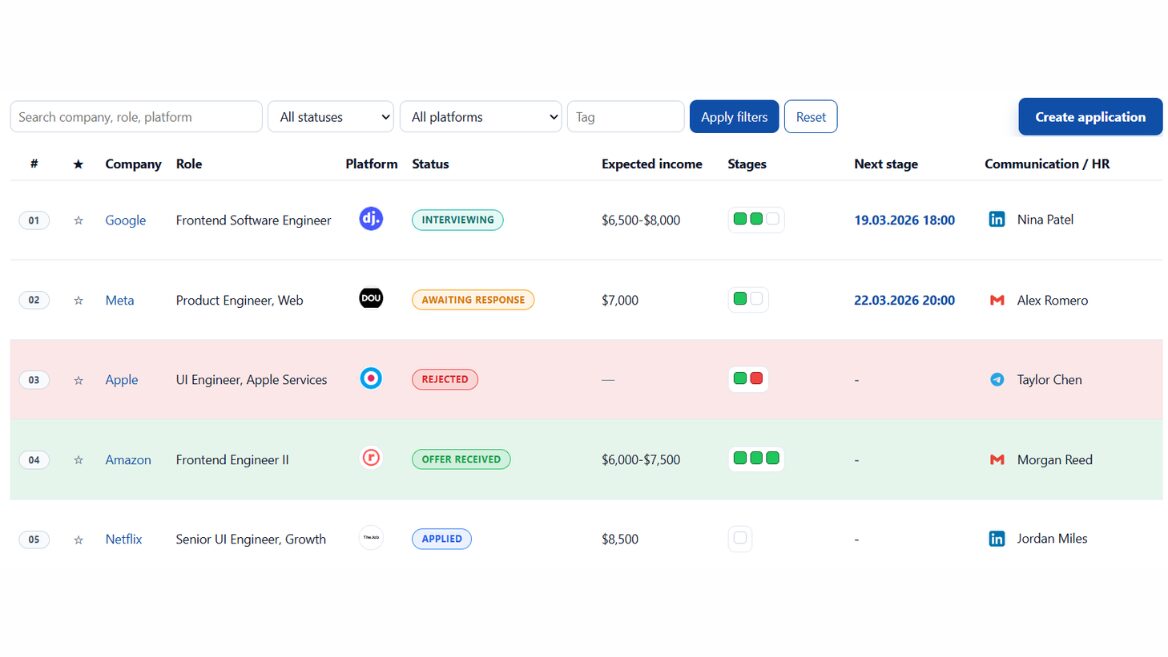Screen dimensions: 1168x657
Task: Click the Platform column header
Action: [x=372, y=164]
